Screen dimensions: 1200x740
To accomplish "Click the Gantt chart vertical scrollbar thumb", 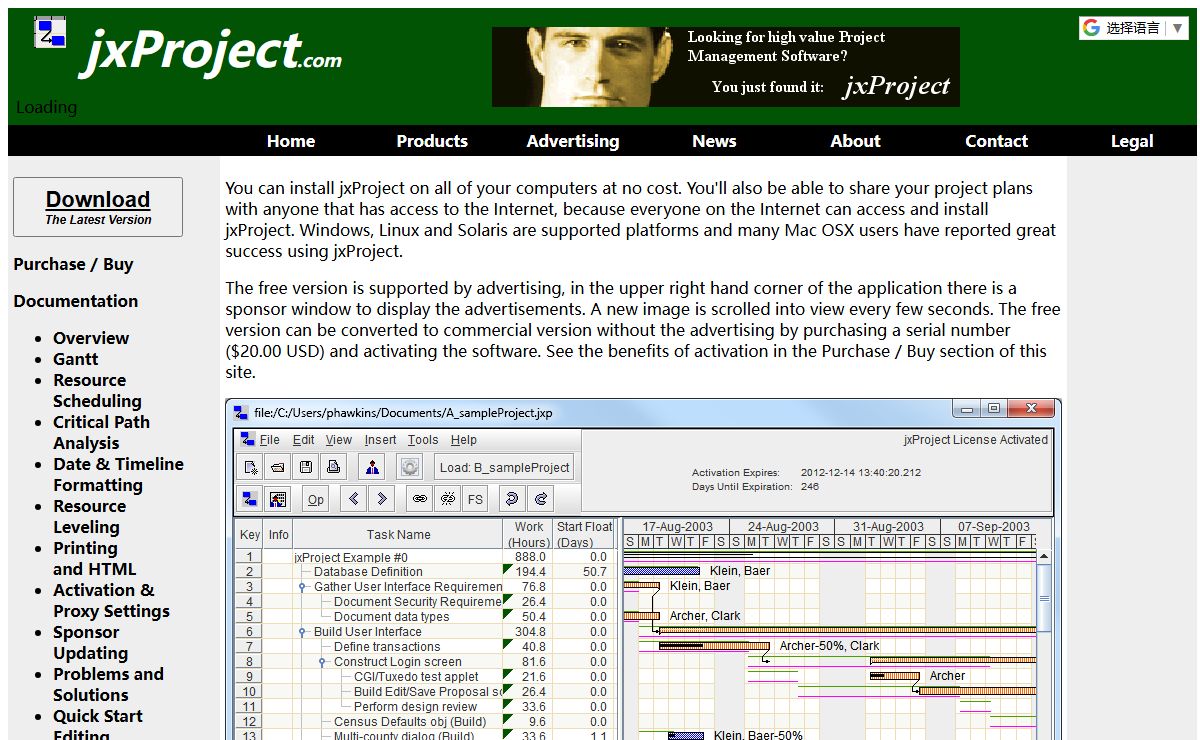I will (x=1044, y=597).
